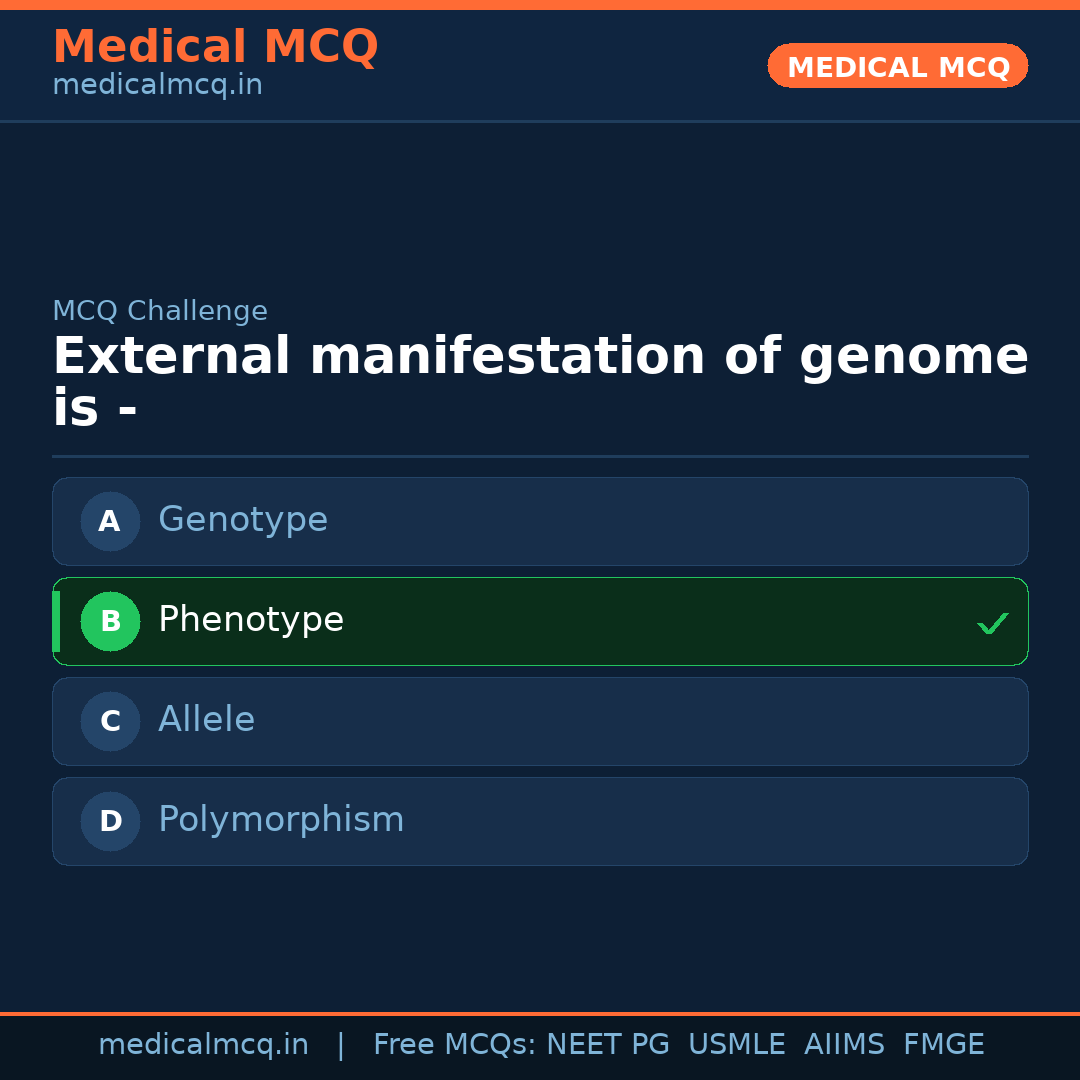Image resolution: width=1080 pixels, height=1080 pixels.
Task: Click the FMGE footer label
Action: click(x=943, y=1045)
